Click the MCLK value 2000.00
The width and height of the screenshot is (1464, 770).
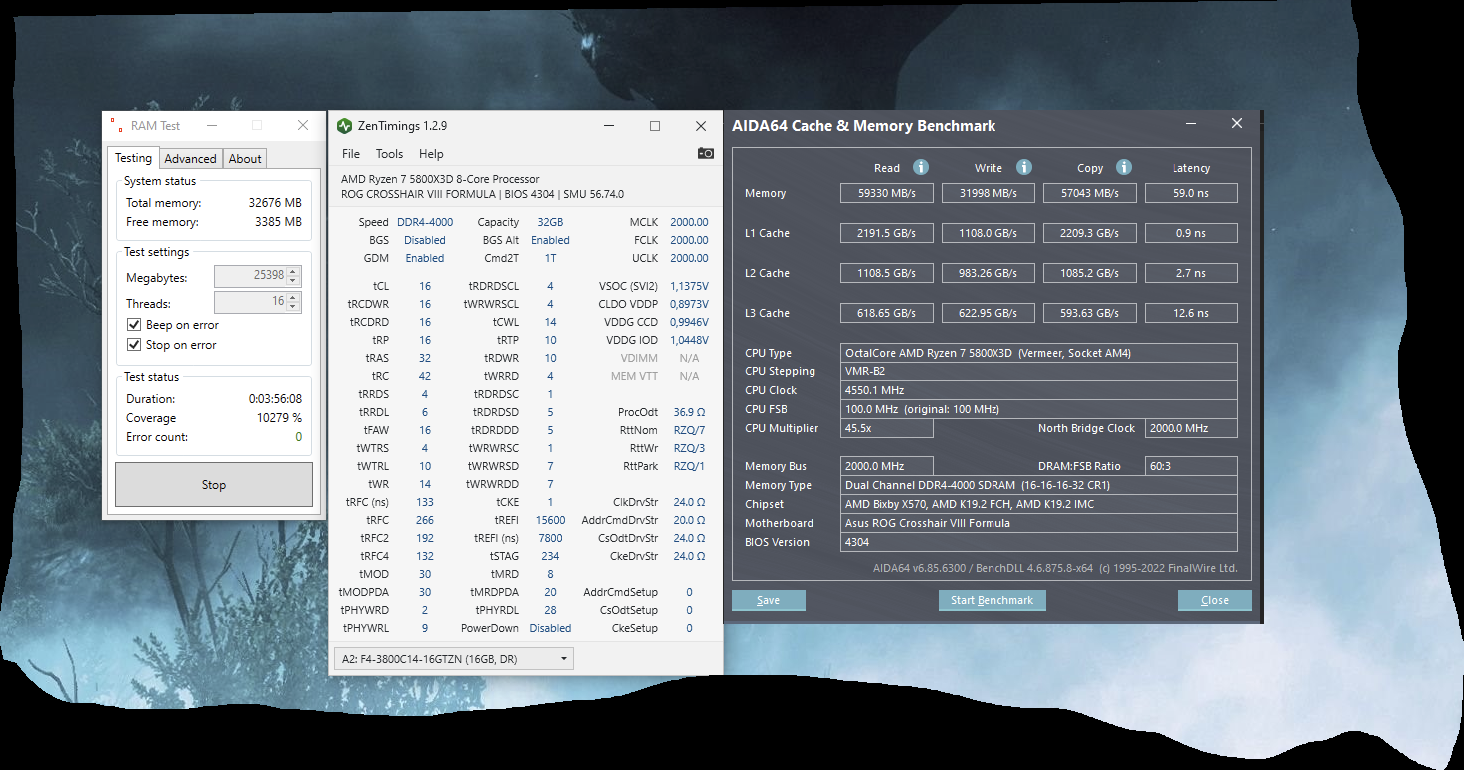689,222
